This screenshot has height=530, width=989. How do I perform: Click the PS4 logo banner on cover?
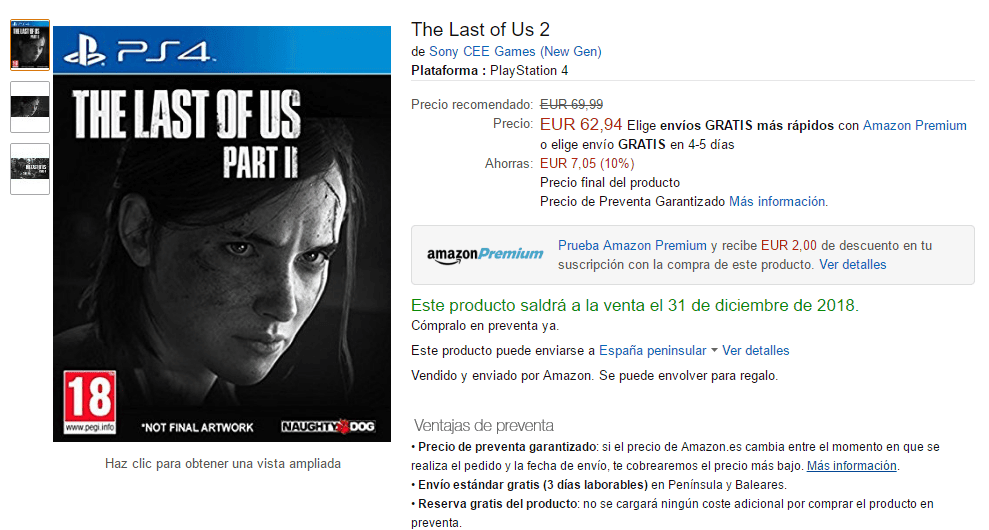(222, 50)
